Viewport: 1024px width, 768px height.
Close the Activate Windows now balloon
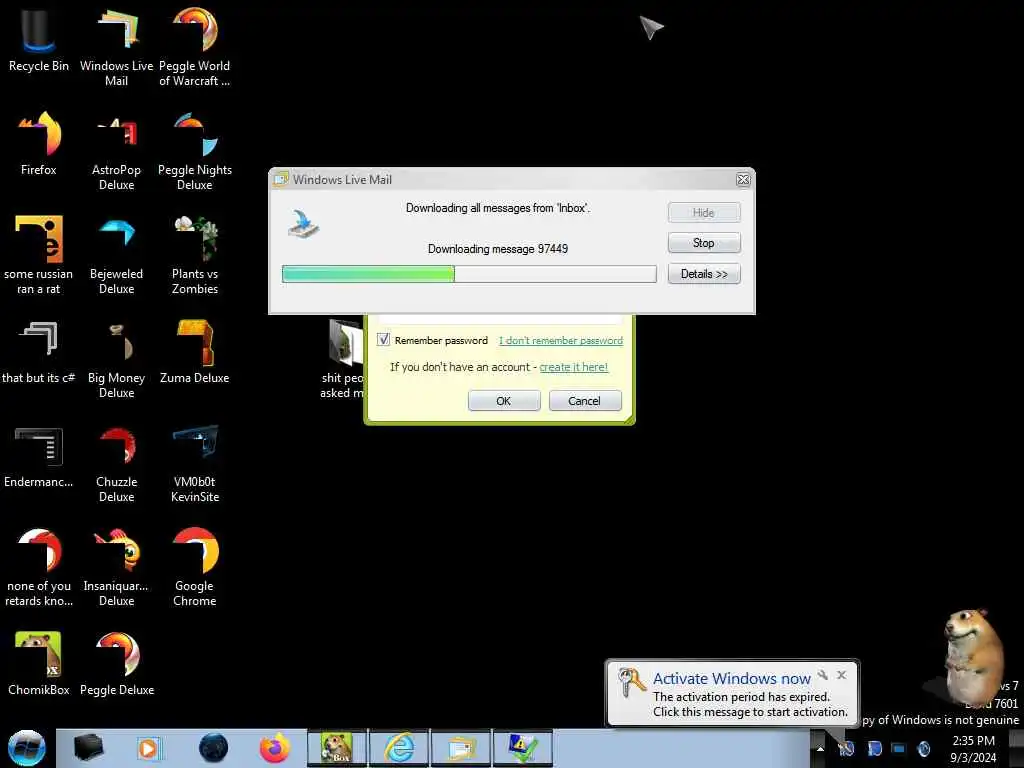point(842,675)
